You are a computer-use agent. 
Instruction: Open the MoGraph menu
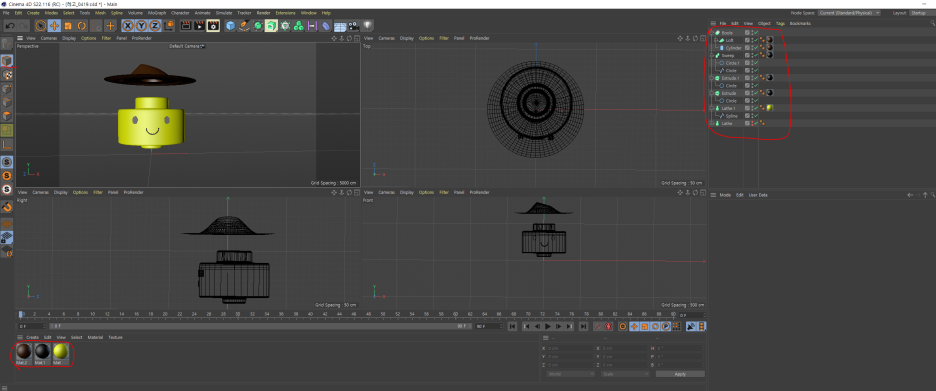(x=156, y=13)
